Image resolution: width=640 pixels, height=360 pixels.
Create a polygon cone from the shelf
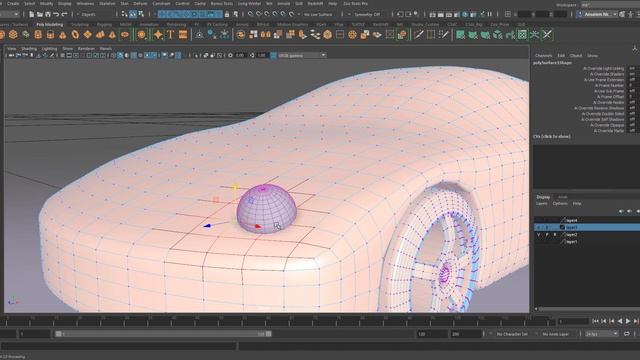(x=62, y=35)
